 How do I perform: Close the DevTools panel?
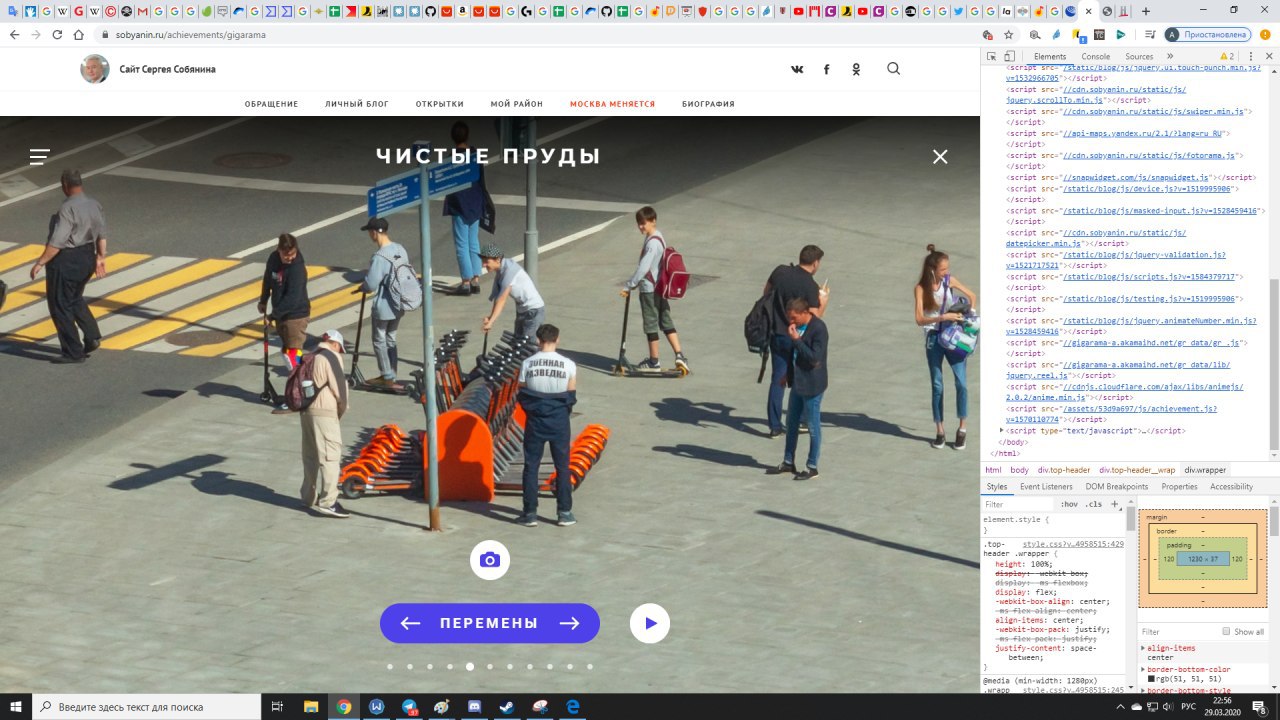[x=1269, y=56]
